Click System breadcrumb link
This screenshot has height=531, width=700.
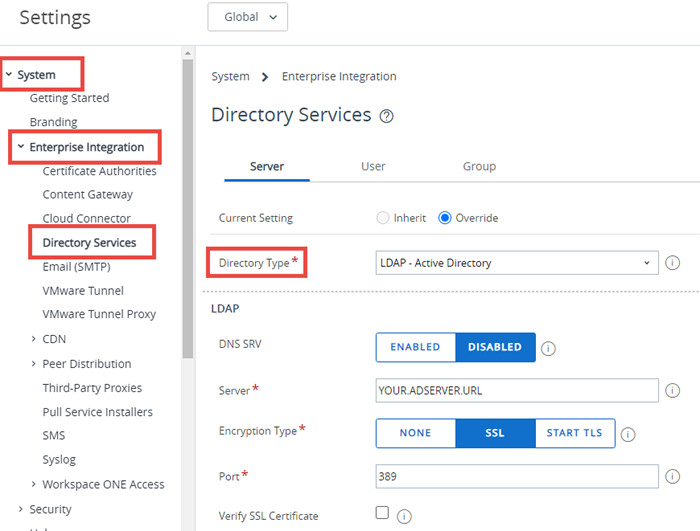tap(230, 76)
